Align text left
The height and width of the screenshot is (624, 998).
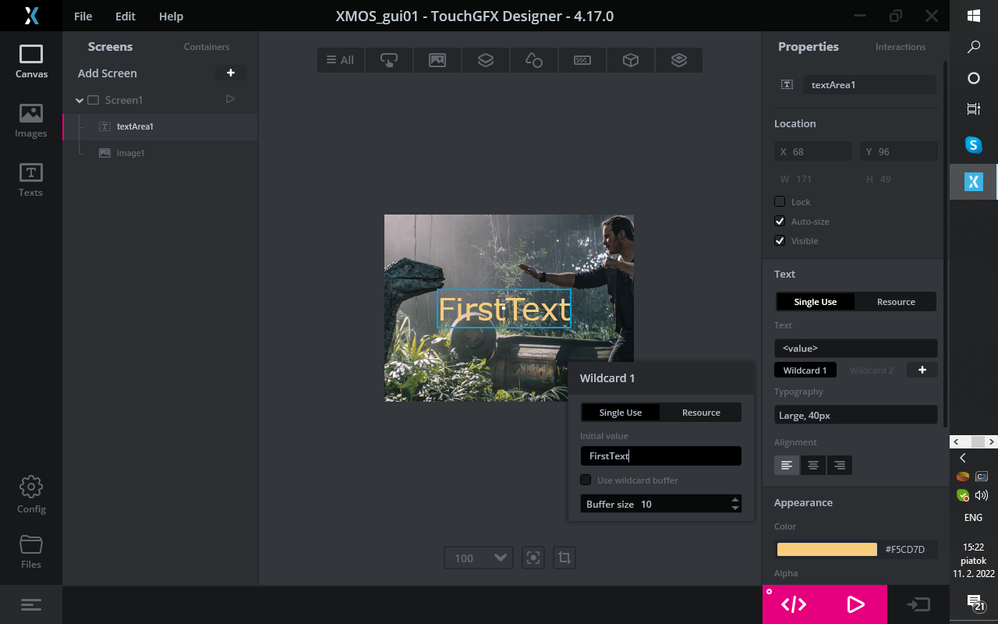(787, 465)
